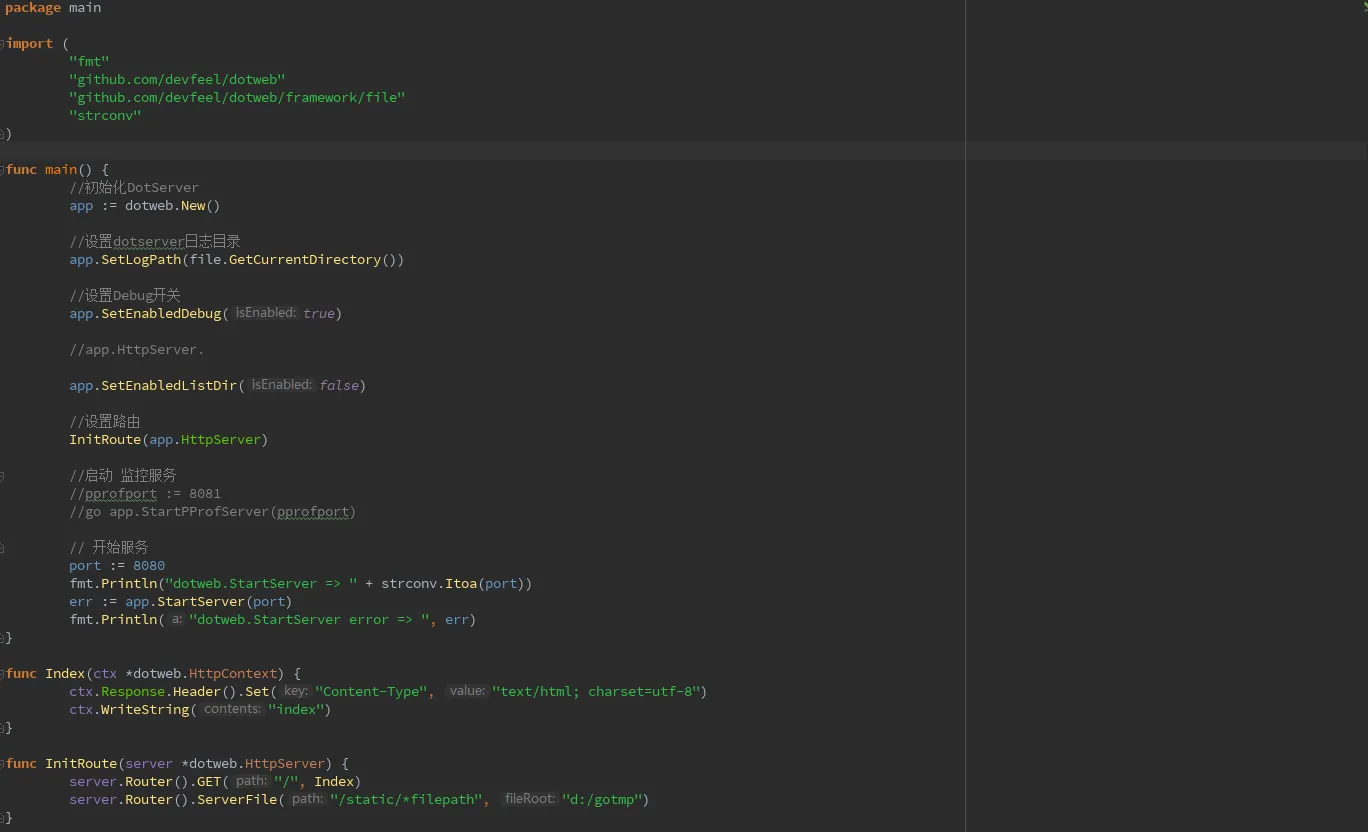Place cursor on the empty highlighted line
This screenshot has height=832, width=1368.
(683, 151)
